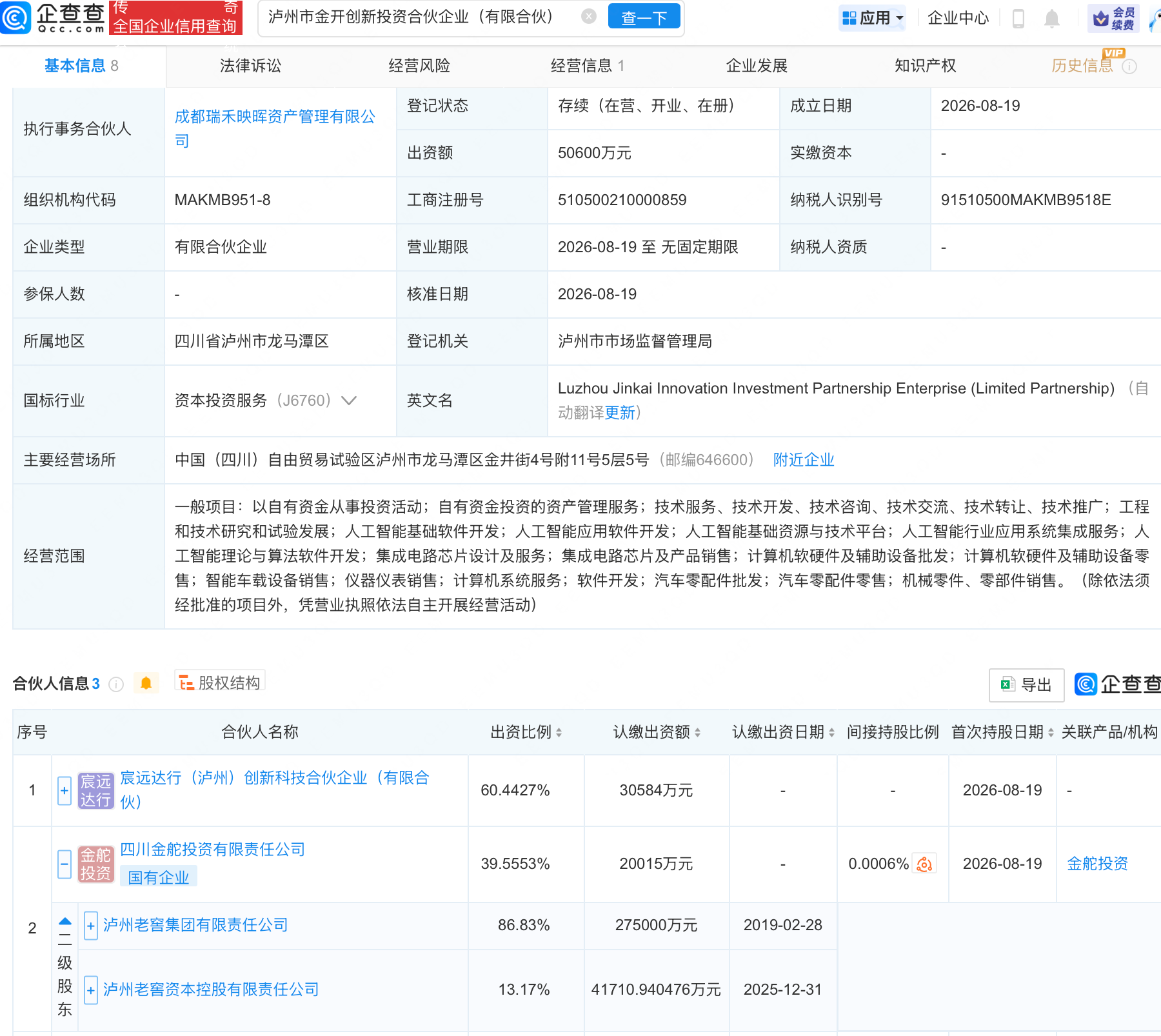Switch to the 法律诉讼 tab
This screenshot has width=1161, height=1036.
(x=250, y=66)
